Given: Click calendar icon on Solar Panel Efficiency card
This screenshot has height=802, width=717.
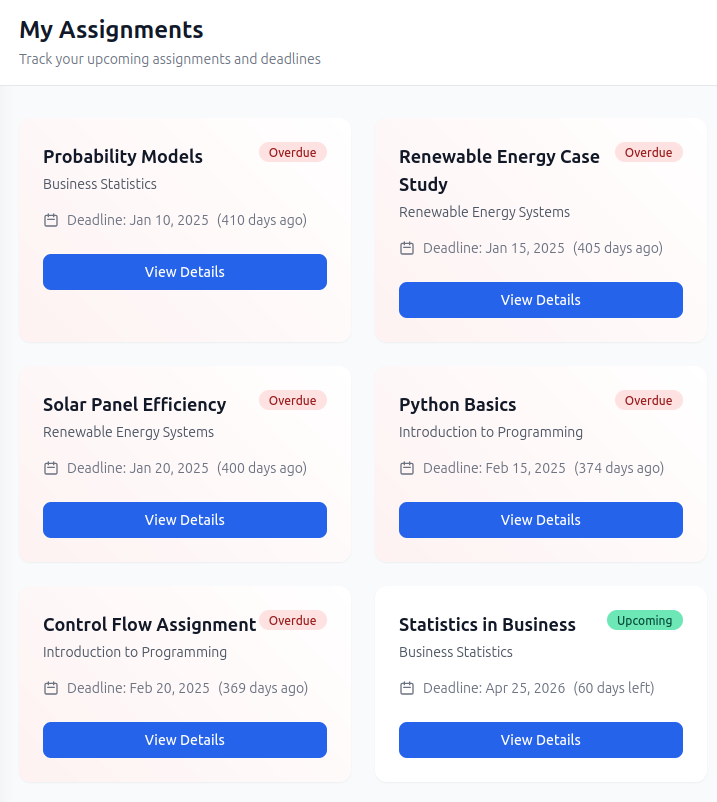Looking at the screenshot, I should (x=51, y=468).
